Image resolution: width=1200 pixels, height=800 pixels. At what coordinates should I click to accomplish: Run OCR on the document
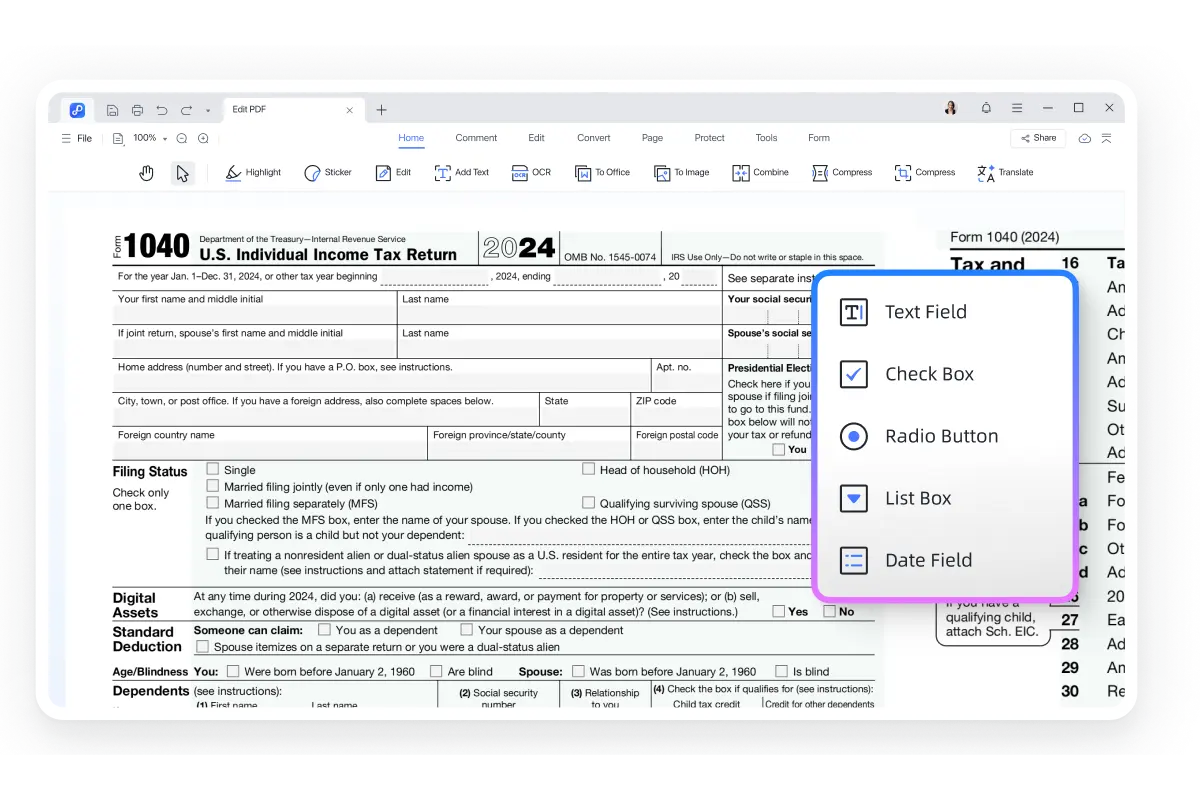531,172
